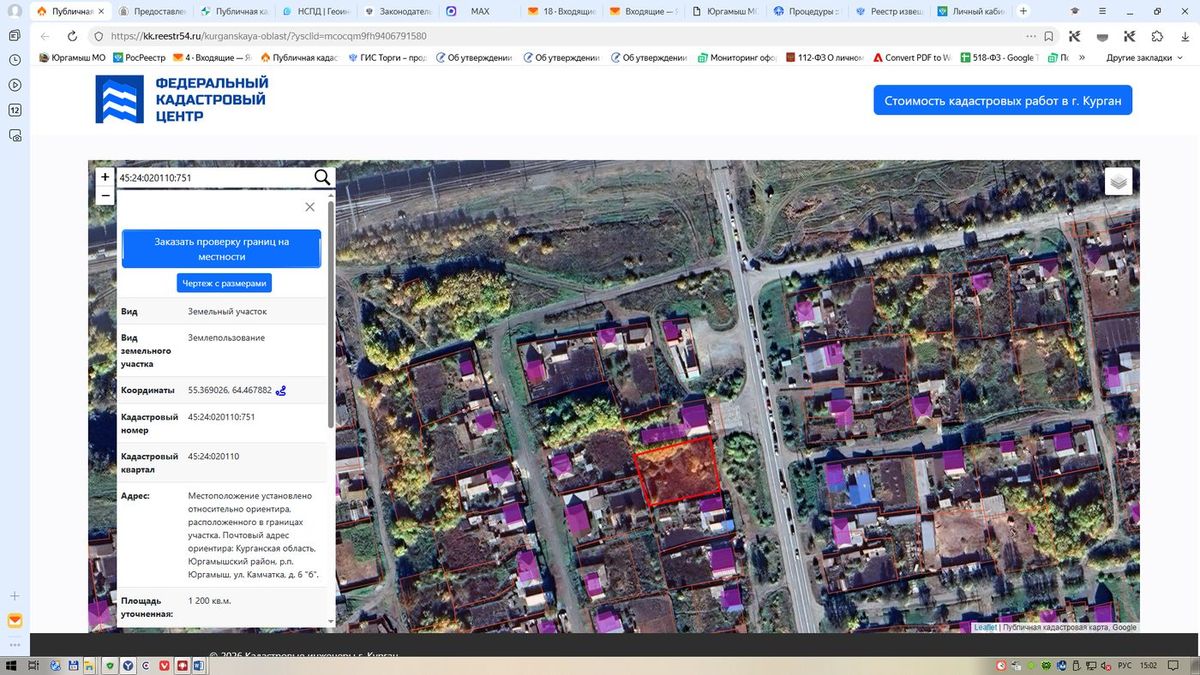
Task: Click the Землепользование value
Action: click(x=226, y=338)
